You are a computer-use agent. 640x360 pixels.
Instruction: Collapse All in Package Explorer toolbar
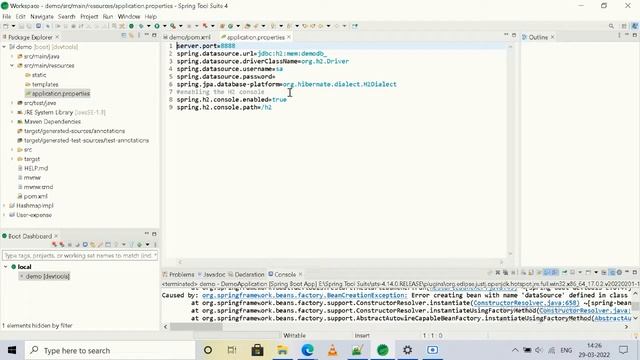pyautogui.click(x=124, y=36)
